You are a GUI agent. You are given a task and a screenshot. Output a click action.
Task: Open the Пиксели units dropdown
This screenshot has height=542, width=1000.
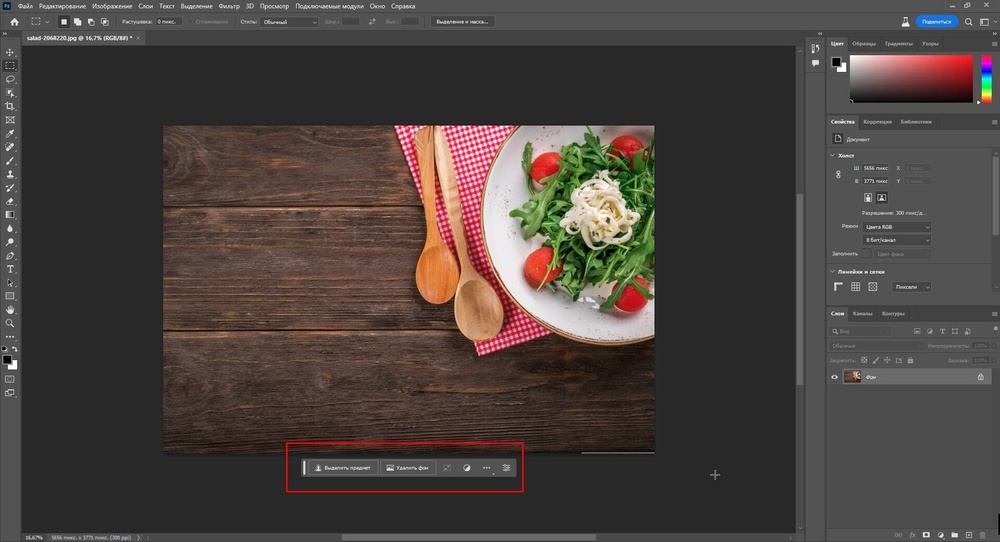[911, 287]
